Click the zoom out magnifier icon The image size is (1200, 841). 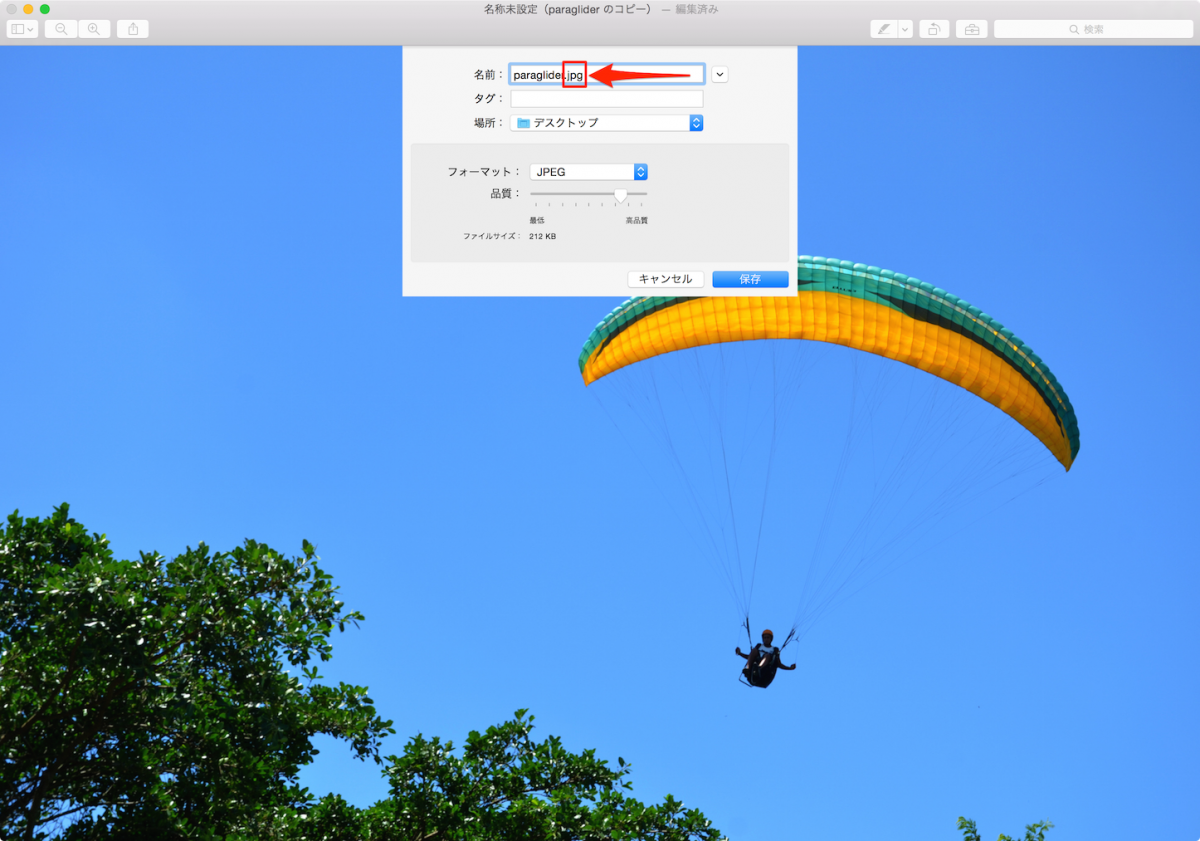coord(61,29)
